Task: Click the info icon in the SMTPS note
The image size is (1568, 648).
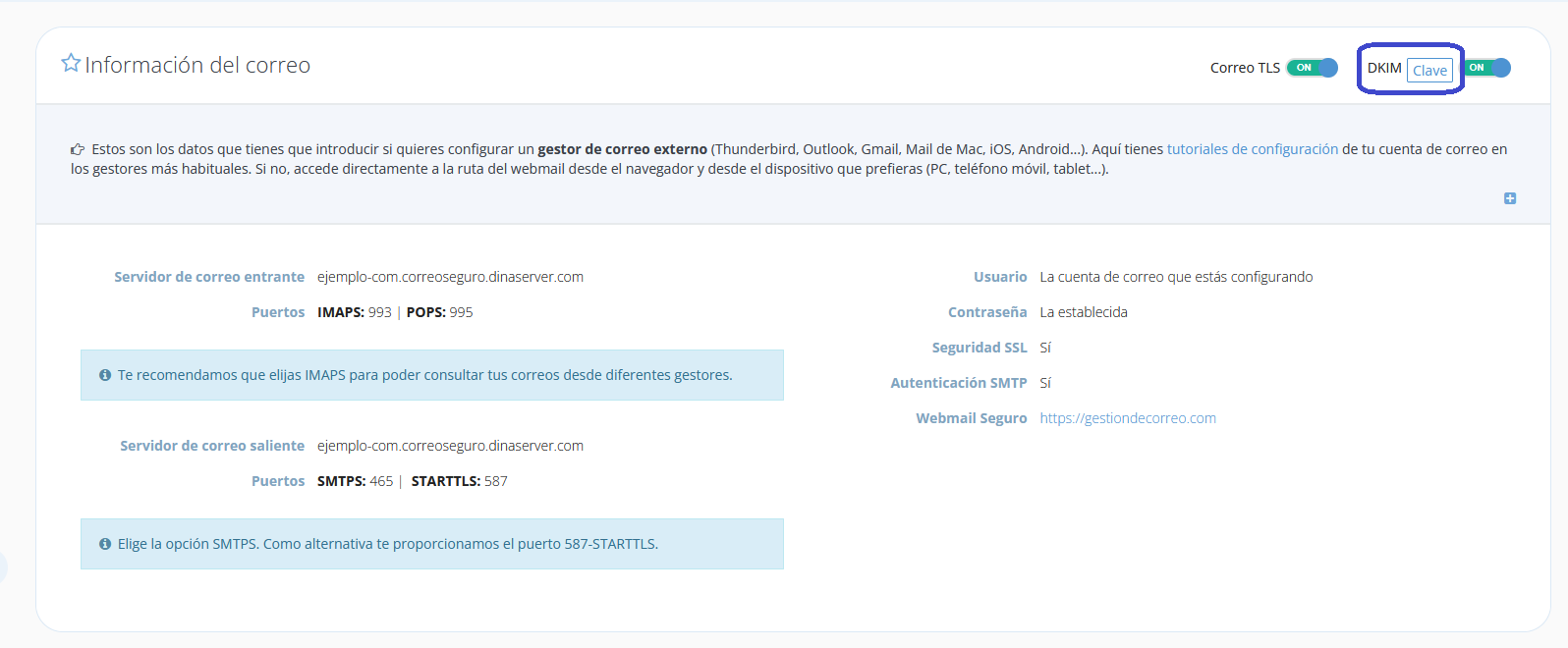Action: (105, 544)
